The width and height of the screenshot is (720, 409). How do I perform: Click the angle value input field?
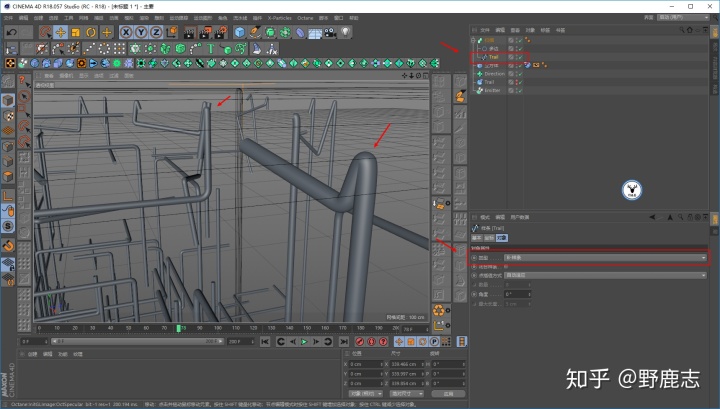(x=518, y=294)
